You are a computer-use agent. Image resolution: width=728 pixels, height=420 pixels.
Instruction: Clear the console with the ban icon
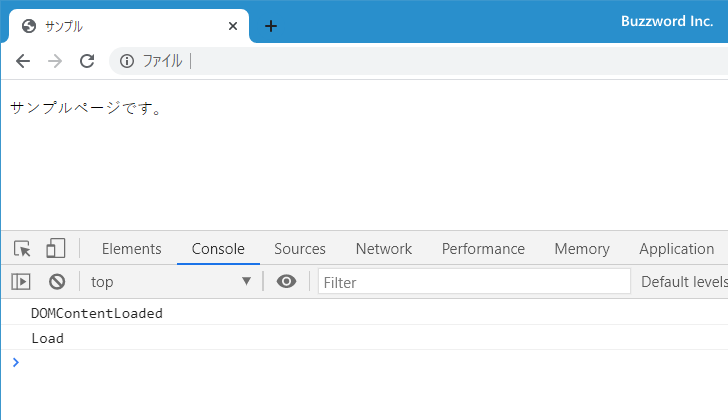point(57,282)
